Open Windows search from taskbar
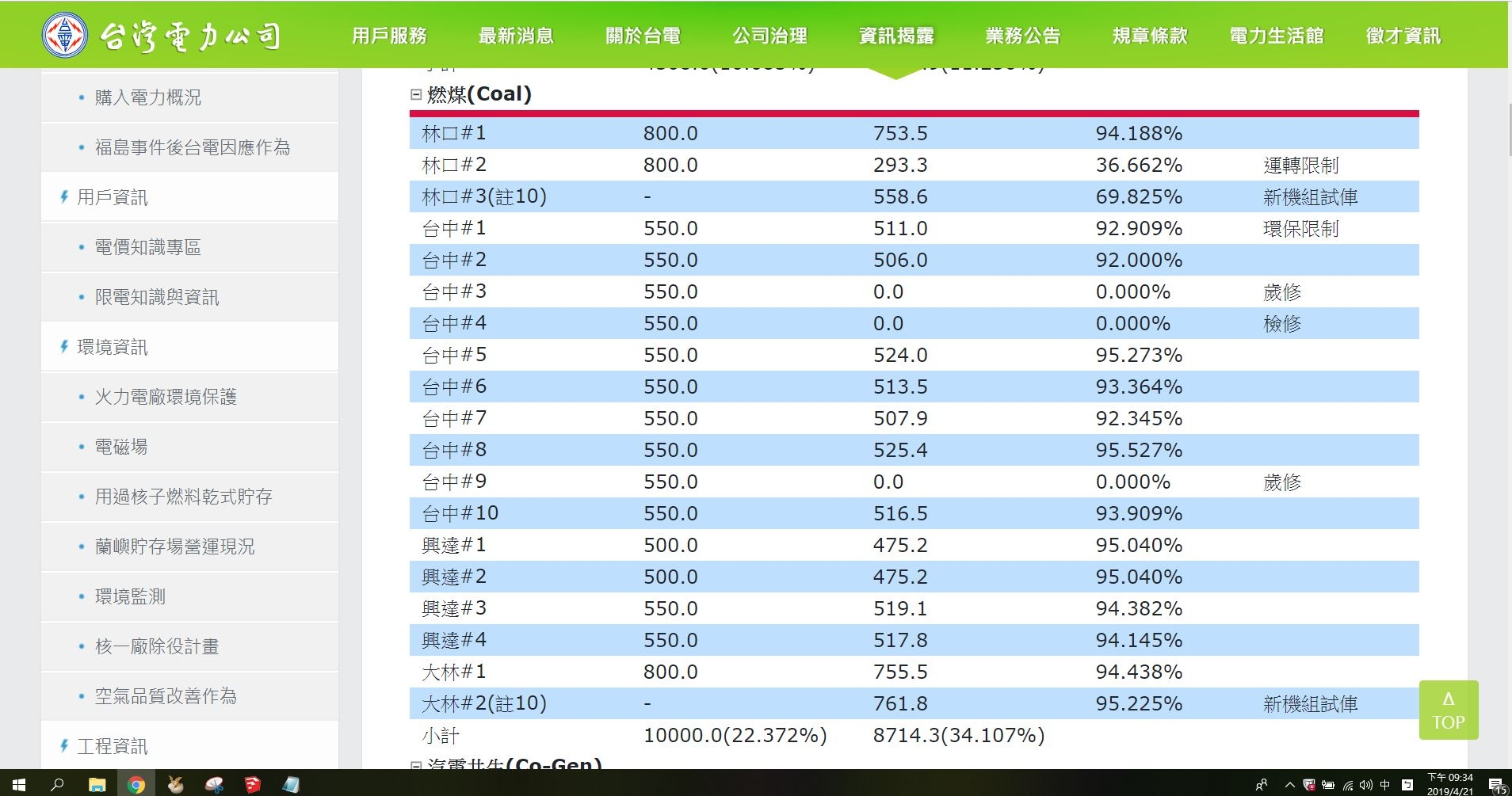Image resolution: width=1512 pixels, height=796 pixels. coord(57,784)
